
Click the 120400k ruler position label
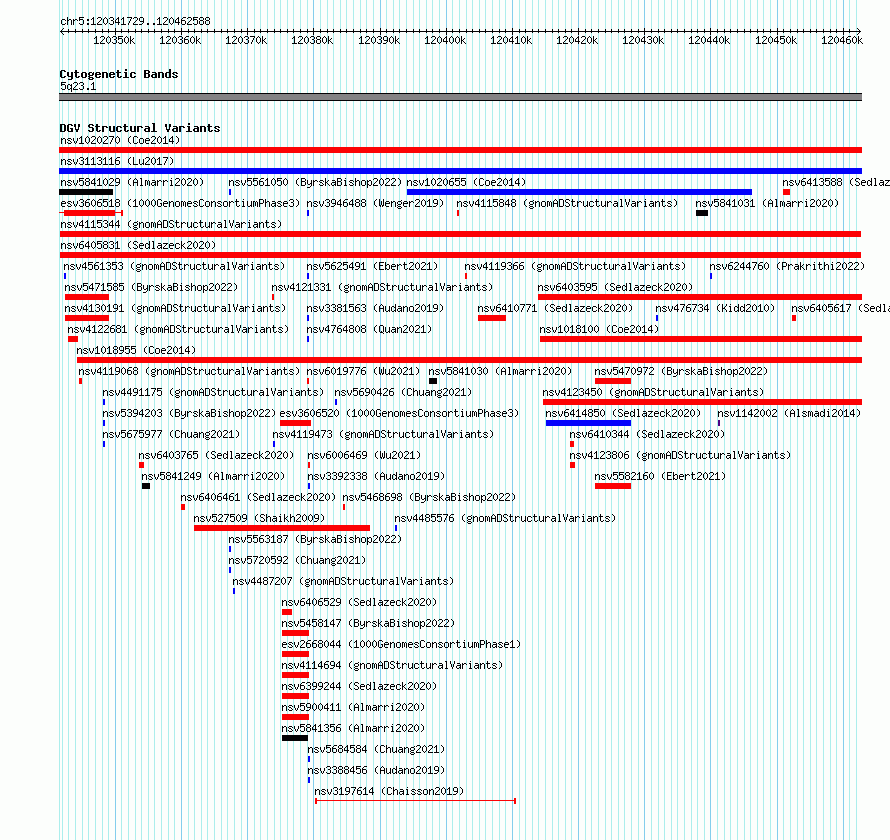(x=445, y=40)
